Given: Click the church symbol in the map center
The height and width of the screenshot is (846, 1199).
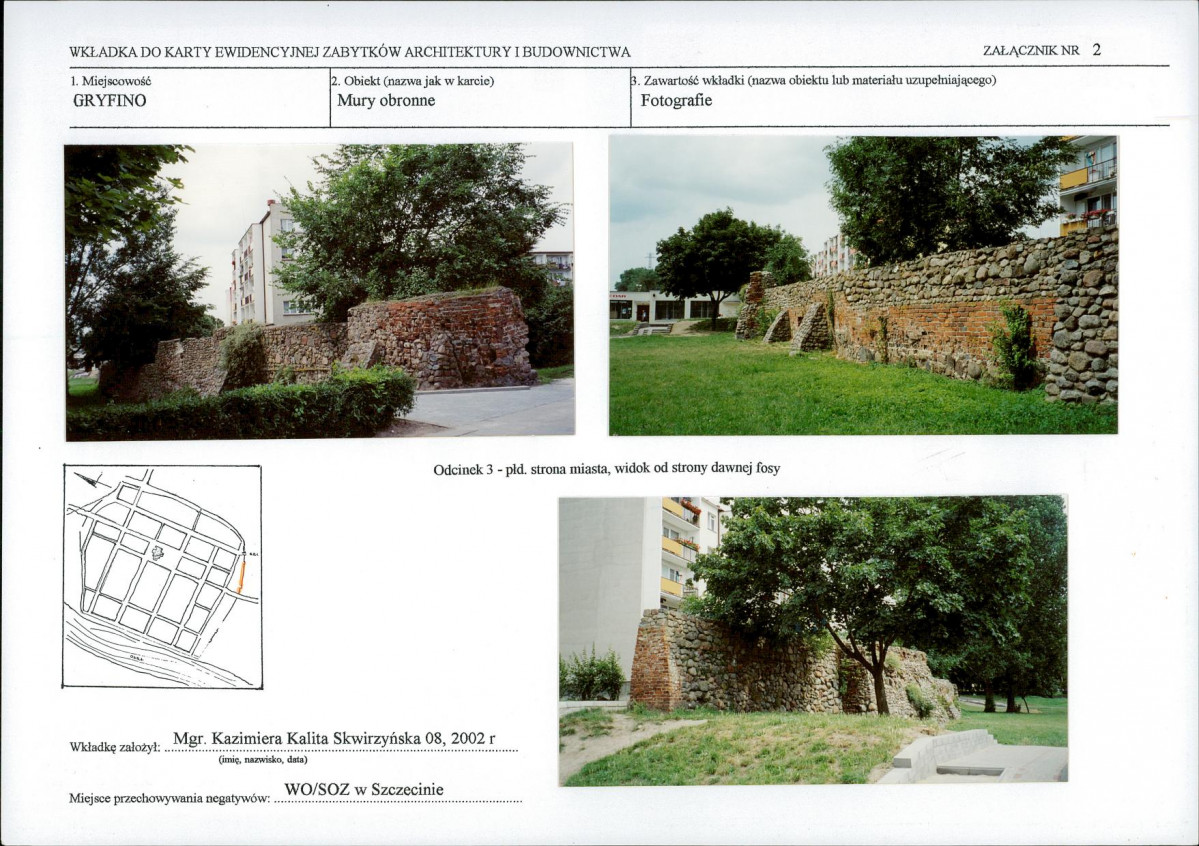Looking at the screenshot, I should (158, 552).
